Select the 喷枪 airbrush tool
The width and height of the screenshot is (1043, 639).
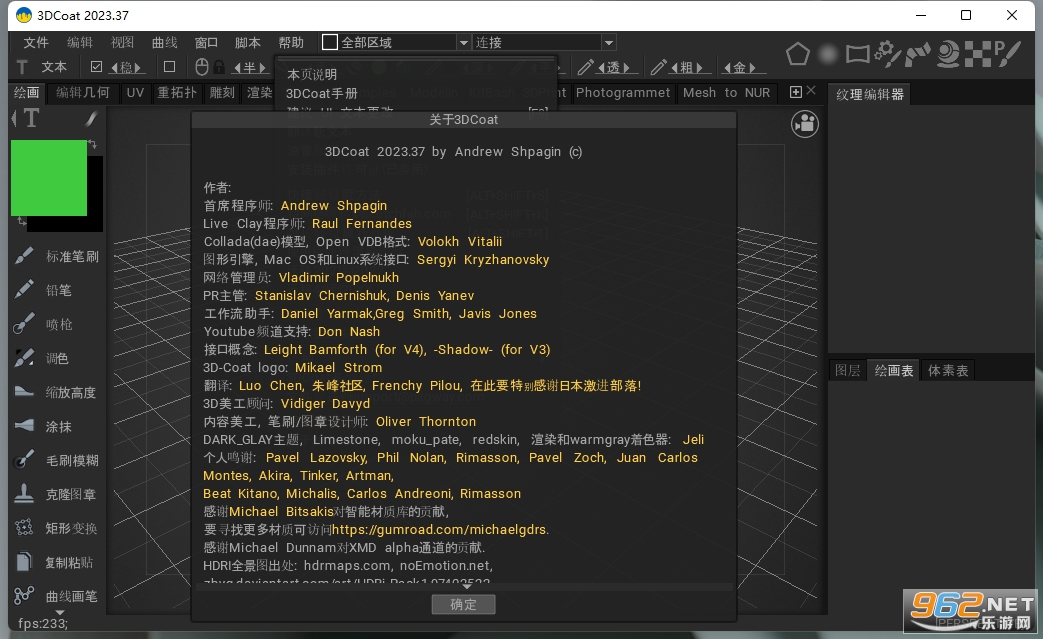coord(44,324)
